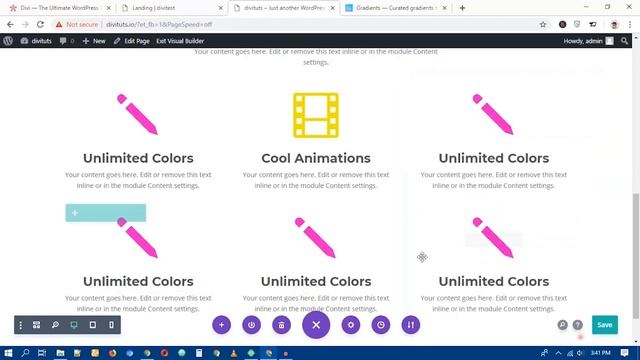Image resolution: width=640 pixels, height=360 pixels.
Task: Add a new section with purple plus button
Action: (221, 325)
